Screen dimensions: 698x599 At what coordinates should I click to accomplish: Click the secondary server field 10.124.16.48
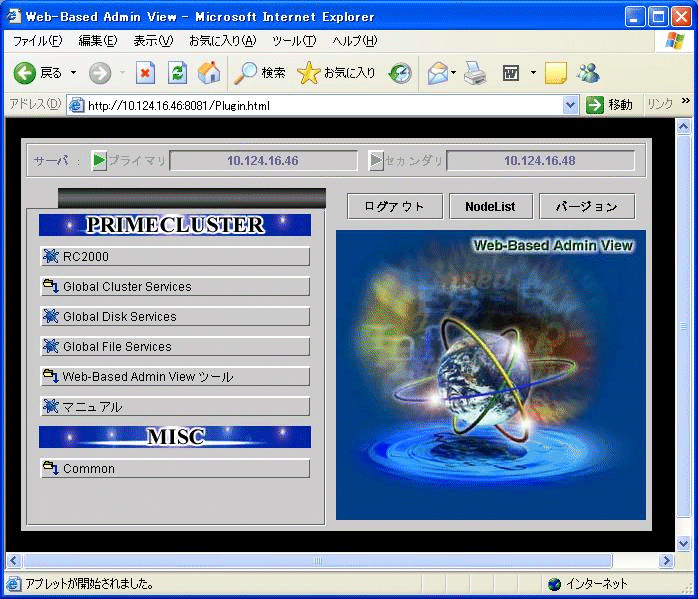pos(540,161)
